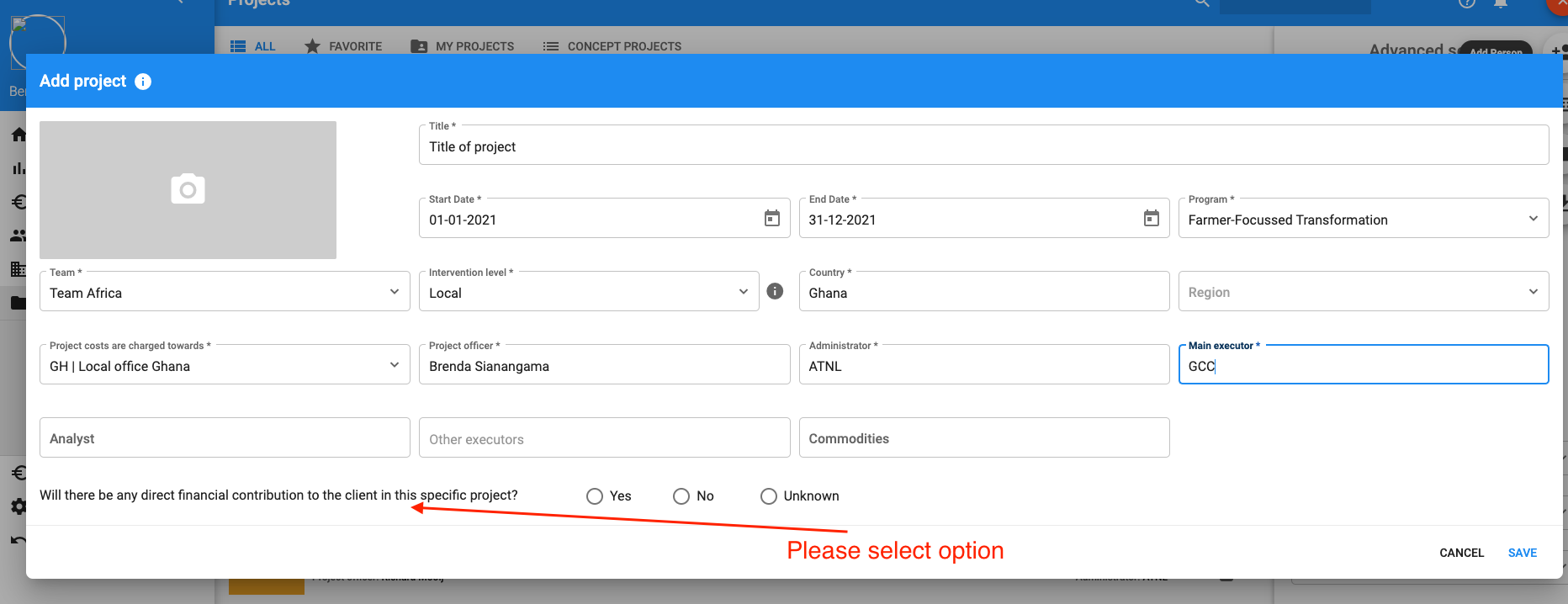The height and width of the screenshot is (604, 1568).
Task: Click the home icon in sidebar
Action: (x=19, y=135)
